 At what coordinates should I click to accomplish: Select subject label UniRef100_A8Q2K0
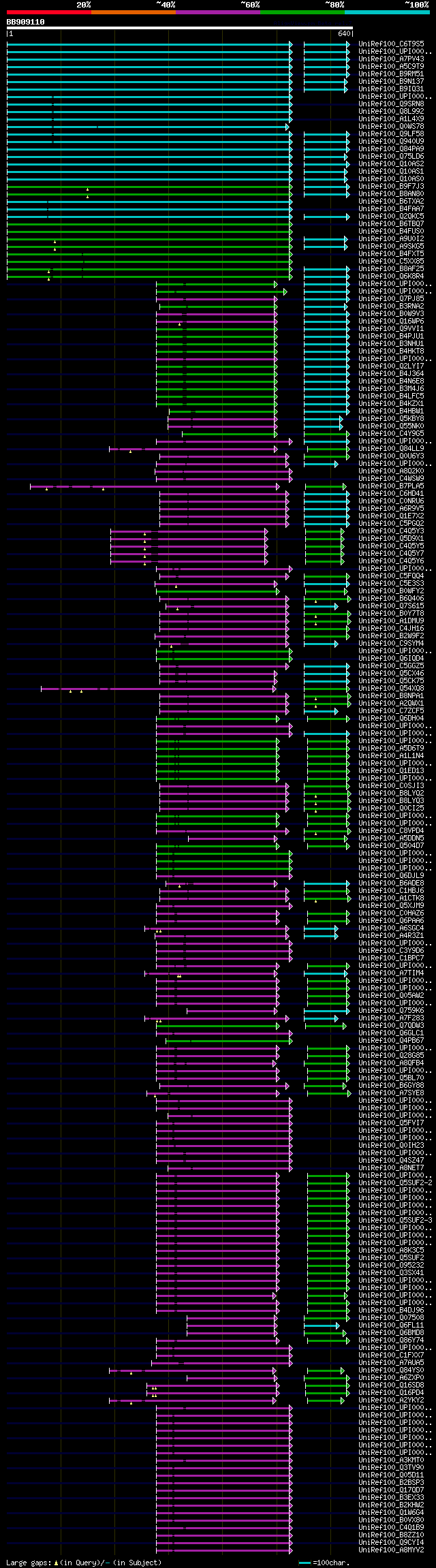click(391, 471)
